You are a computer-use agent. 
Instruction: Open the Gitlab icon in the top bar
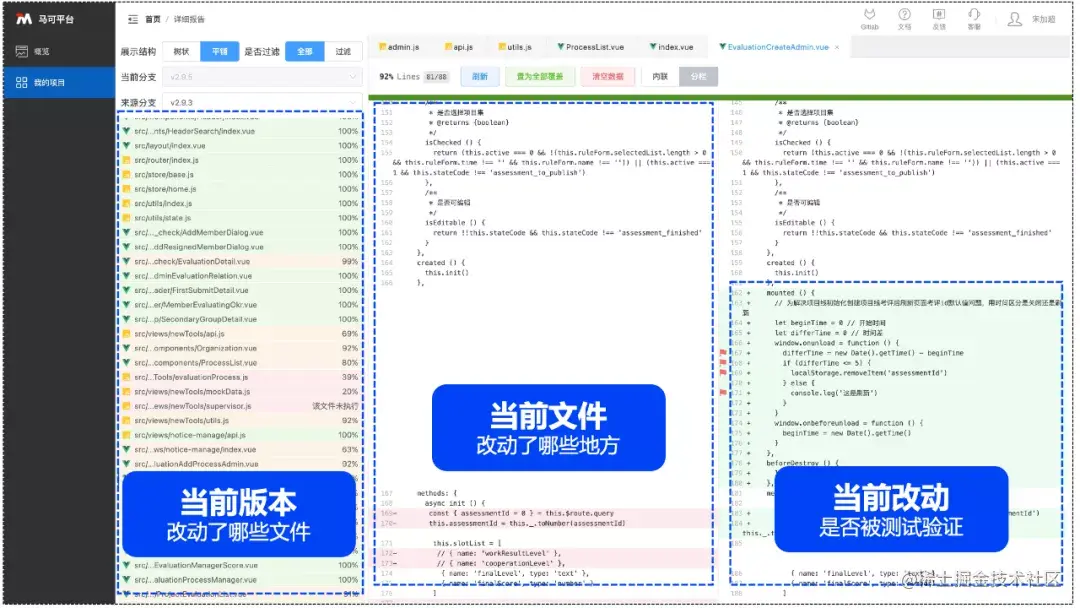click(870, 17)
